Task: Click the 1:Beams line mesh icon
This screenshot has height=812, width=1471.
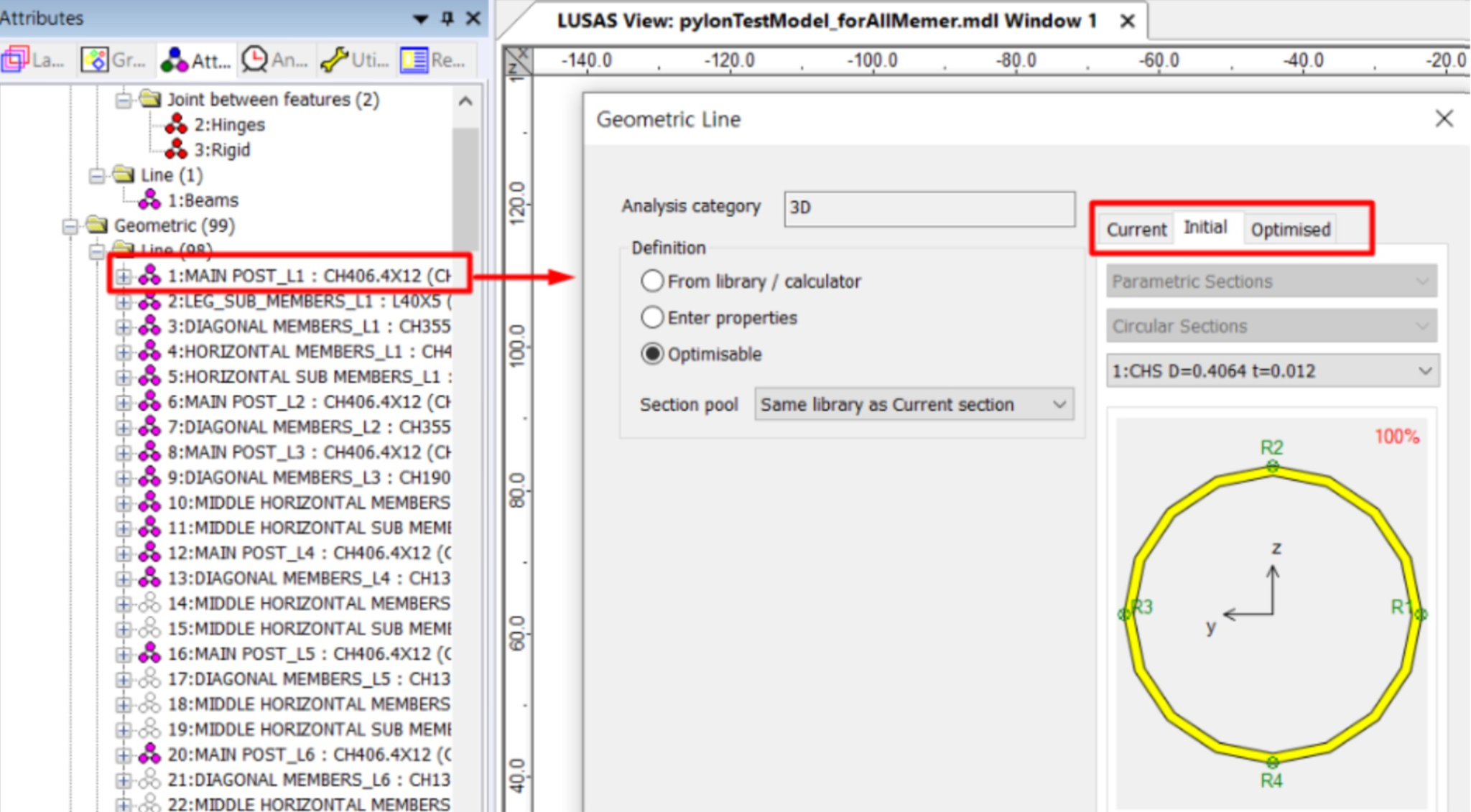Action: tap(149, 200)
